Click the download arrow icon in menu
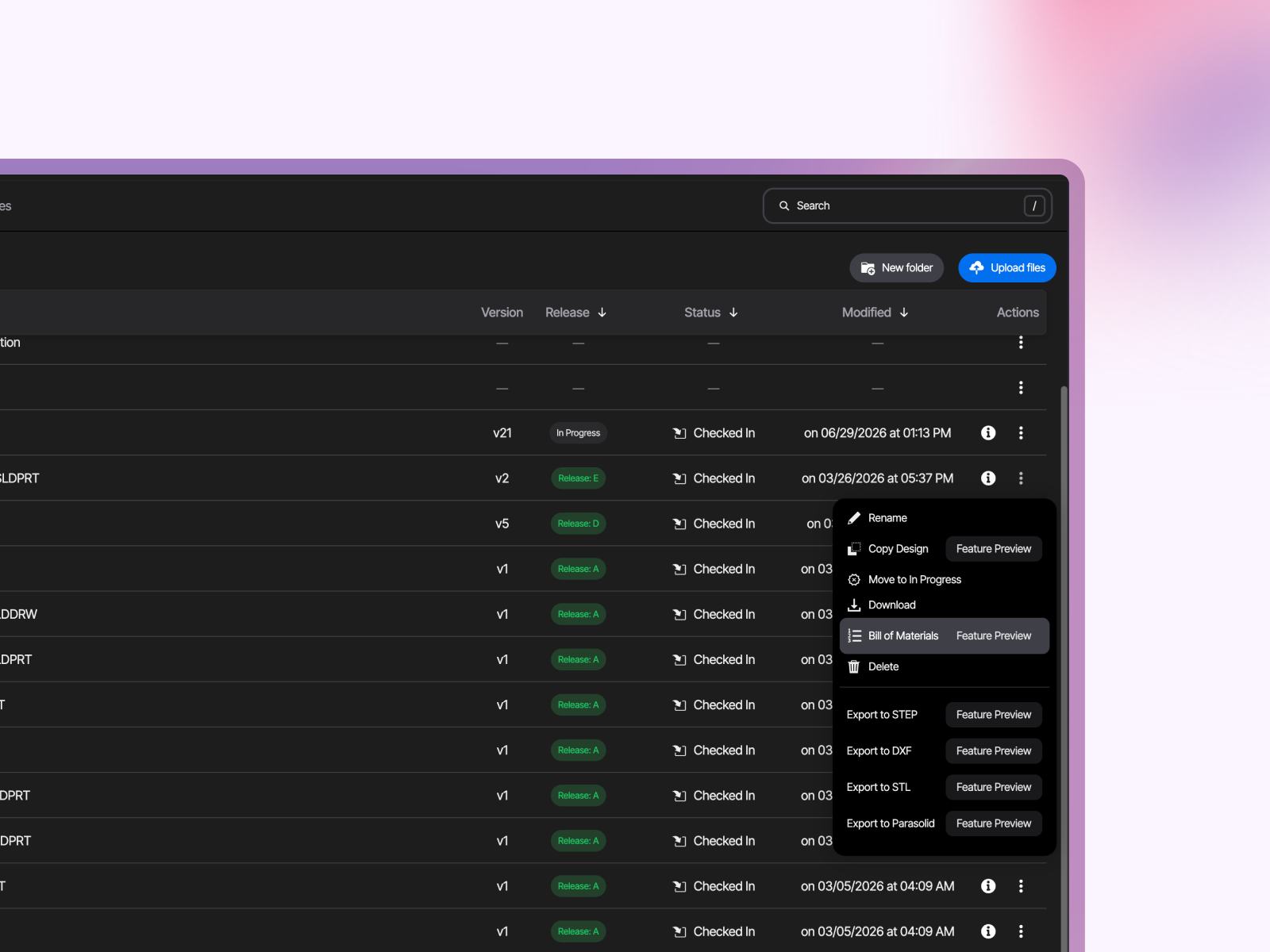Image resolution: width=1270 pixels, height=952 pixels. click(854, 605)
